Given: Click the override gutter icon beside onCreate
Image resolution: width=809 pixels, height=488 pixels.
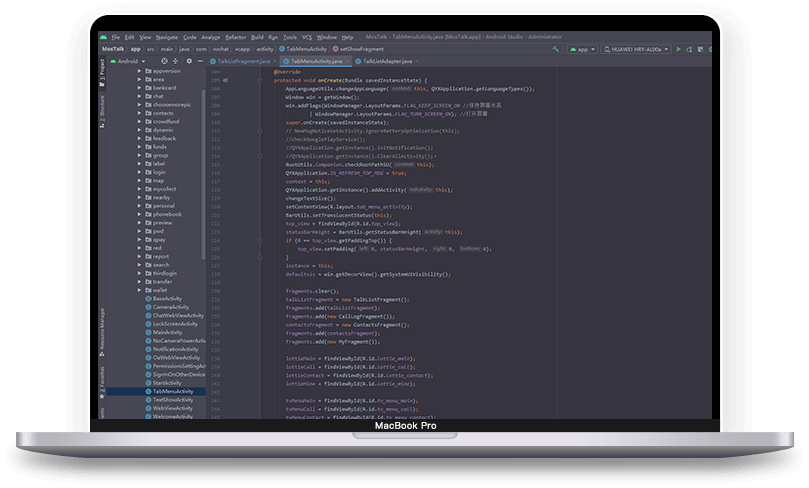Looking at the screenshot, I should coord(225,79).
